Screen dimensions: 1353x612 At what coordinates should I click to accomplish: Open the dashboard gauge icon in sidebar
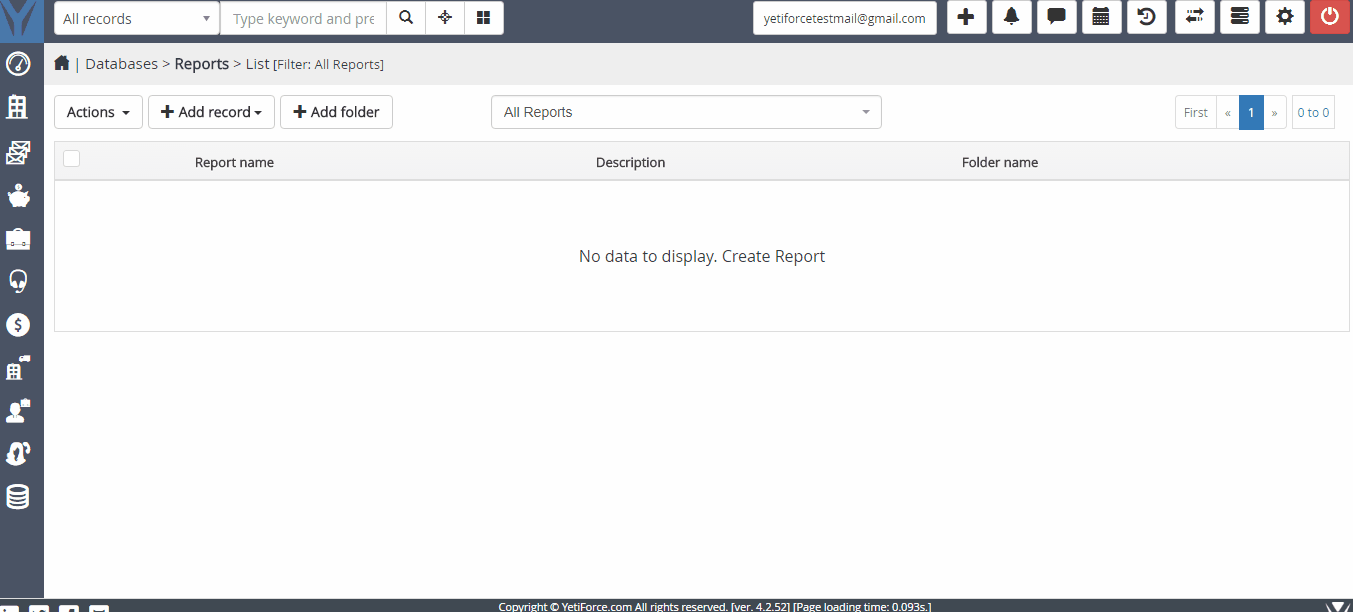click(18, 63)
